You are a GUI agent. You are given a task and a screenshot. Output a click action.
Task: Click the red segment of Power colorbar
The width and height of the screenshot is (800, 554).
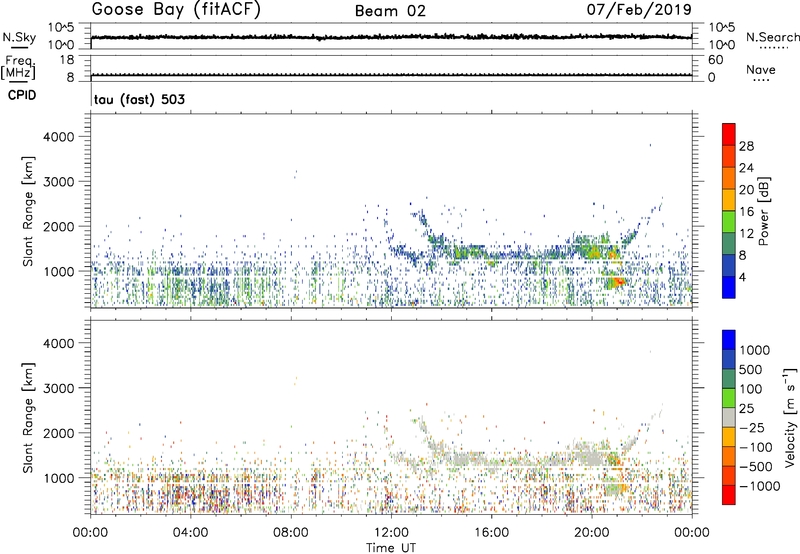[728, 132]
